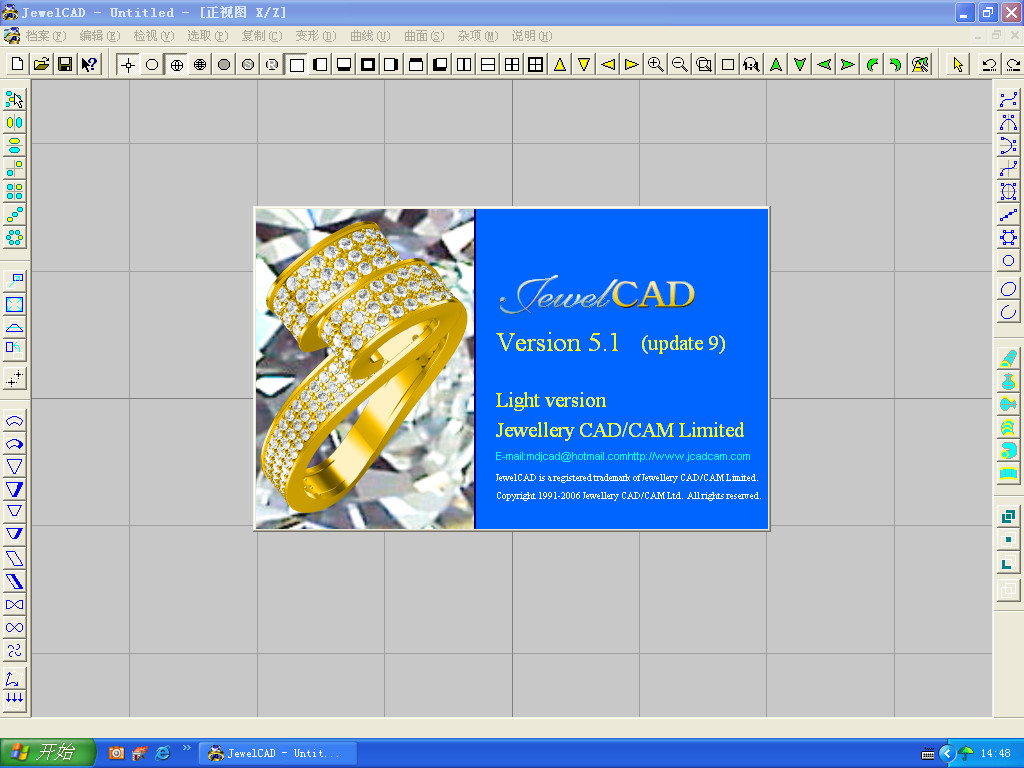This screenshot has width=1024, height=768.
Task: Launch Internet Explorer from quick launch
Action: click(163, 753)
